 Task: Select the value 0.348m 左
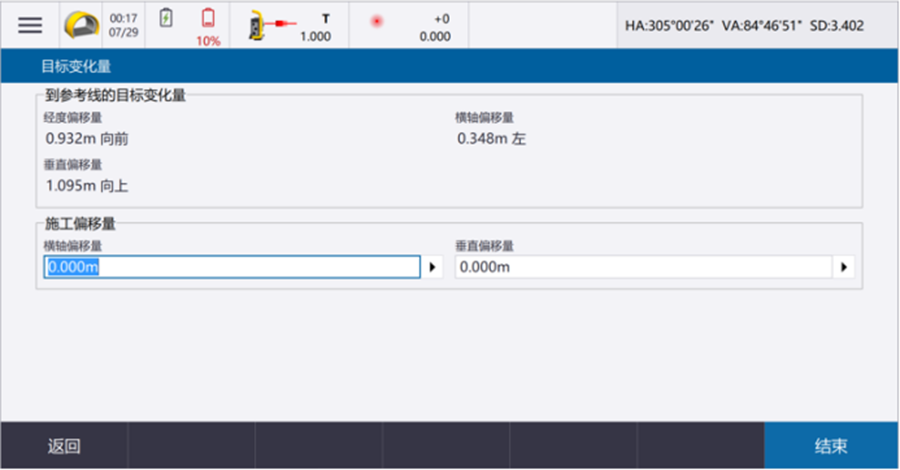point(491,138)
